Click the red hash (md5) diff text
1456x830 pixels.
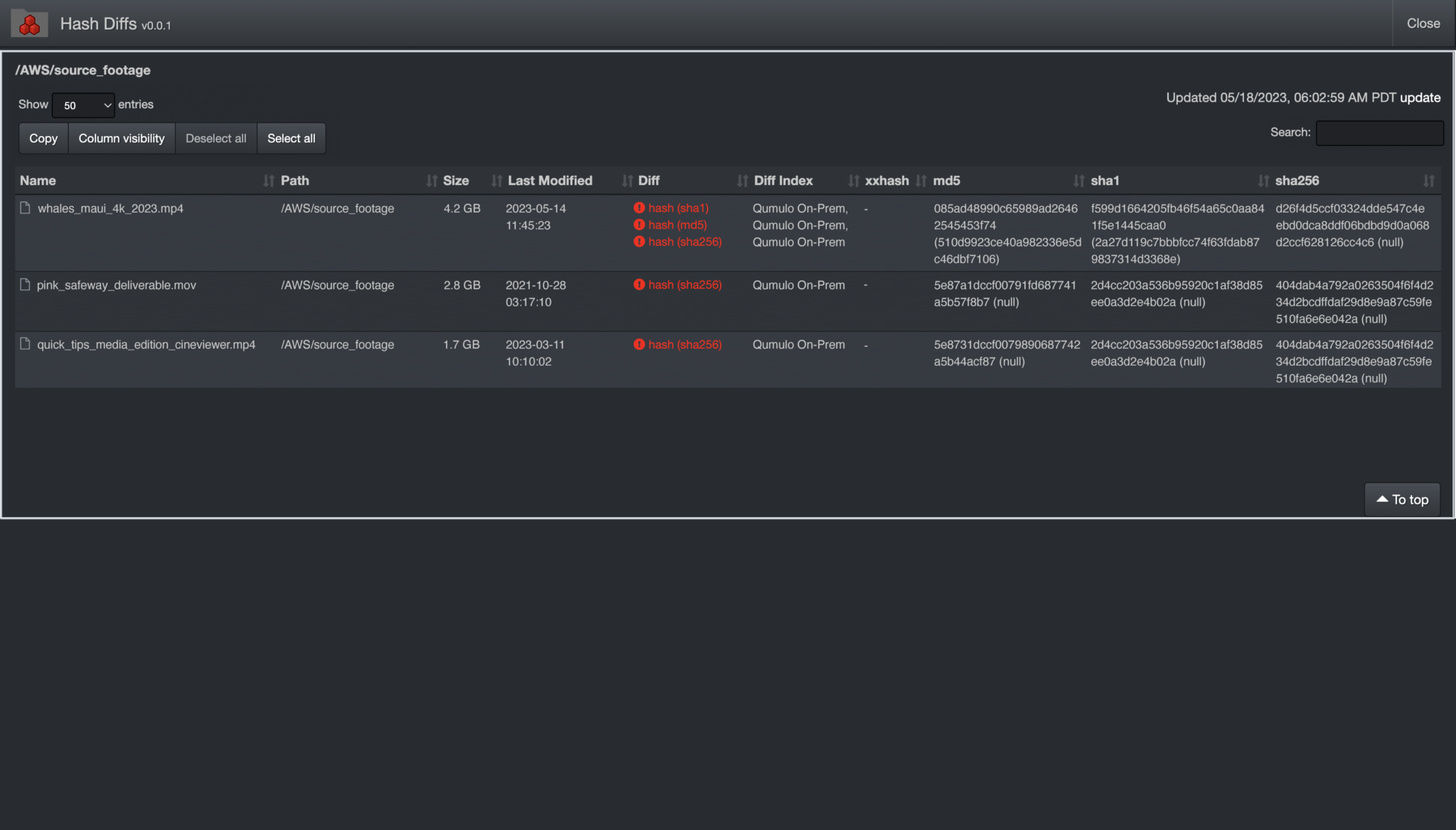678,225
